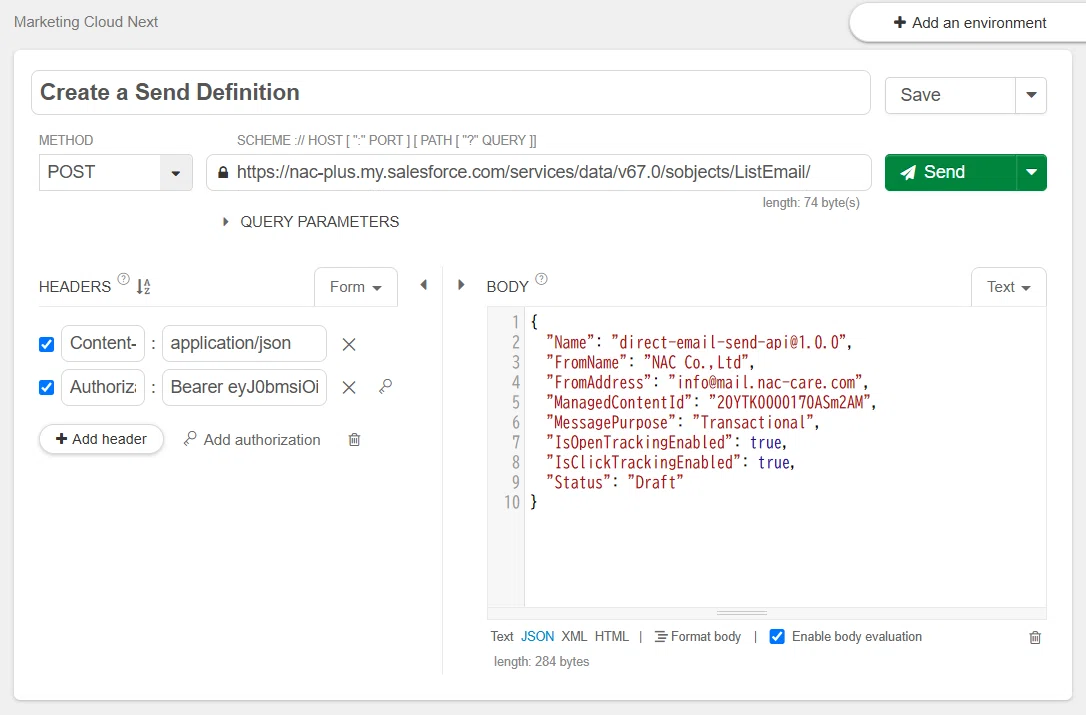This screenshot has width=1086, height=715.
Task: Click the Marketing Cloud Next breadcrumb
Action: (x=86, y=22)
